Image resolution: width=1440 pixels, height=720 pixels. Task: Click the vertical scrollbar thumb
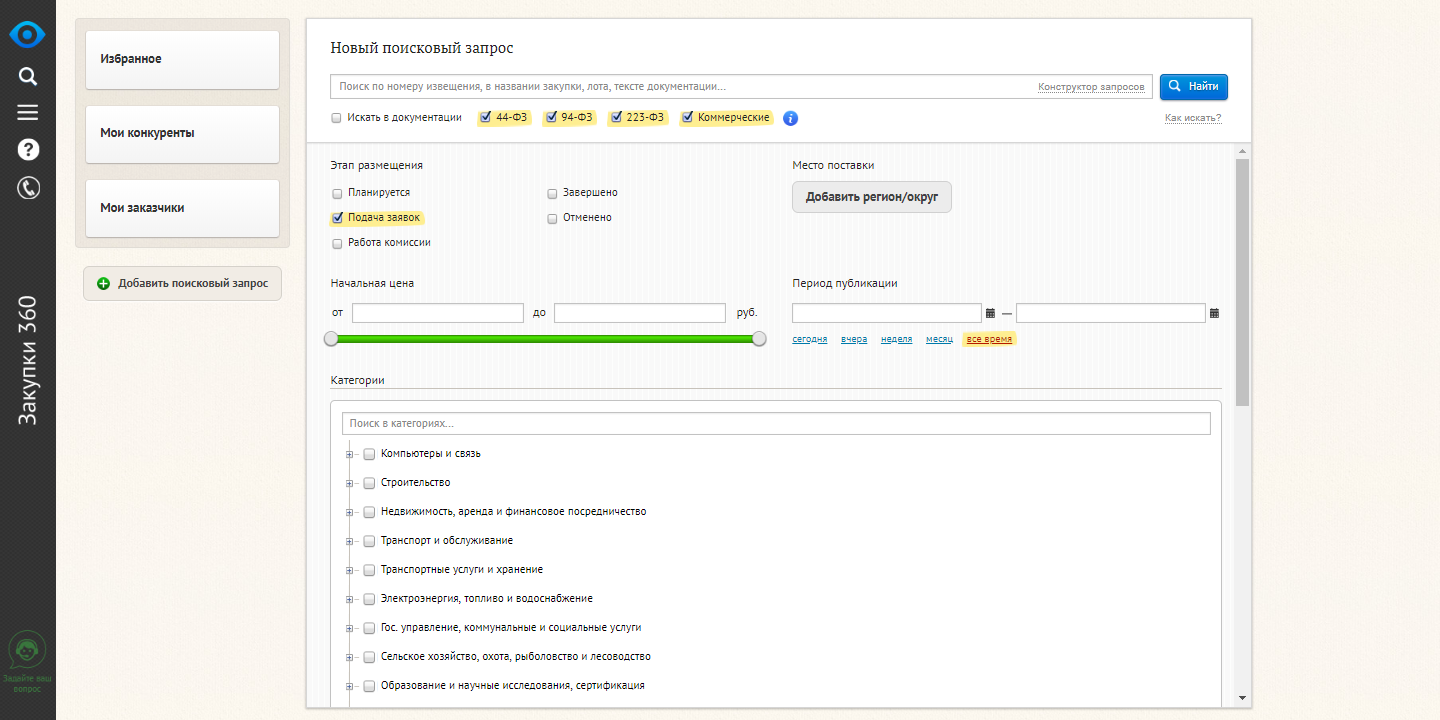pyautogui.click(x=1243, y=282)
